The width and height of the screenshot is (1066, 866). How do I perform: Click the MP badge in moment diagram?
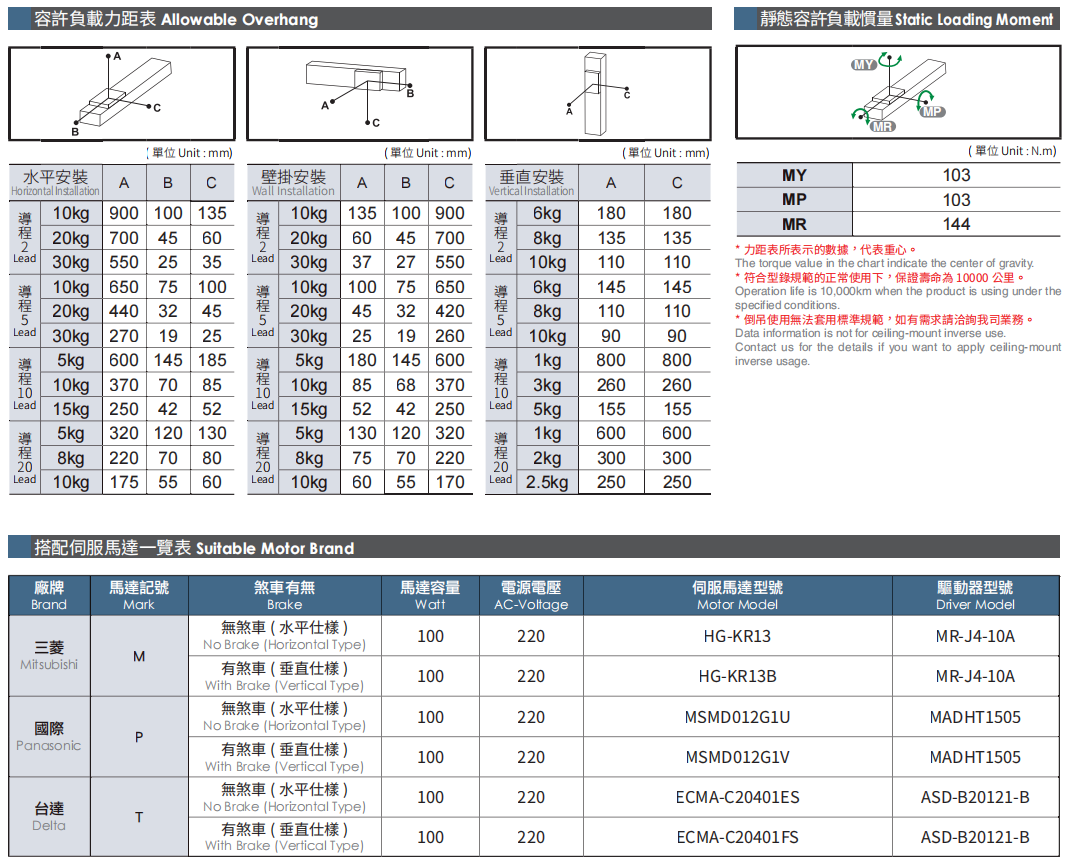(x=932, y=111)
